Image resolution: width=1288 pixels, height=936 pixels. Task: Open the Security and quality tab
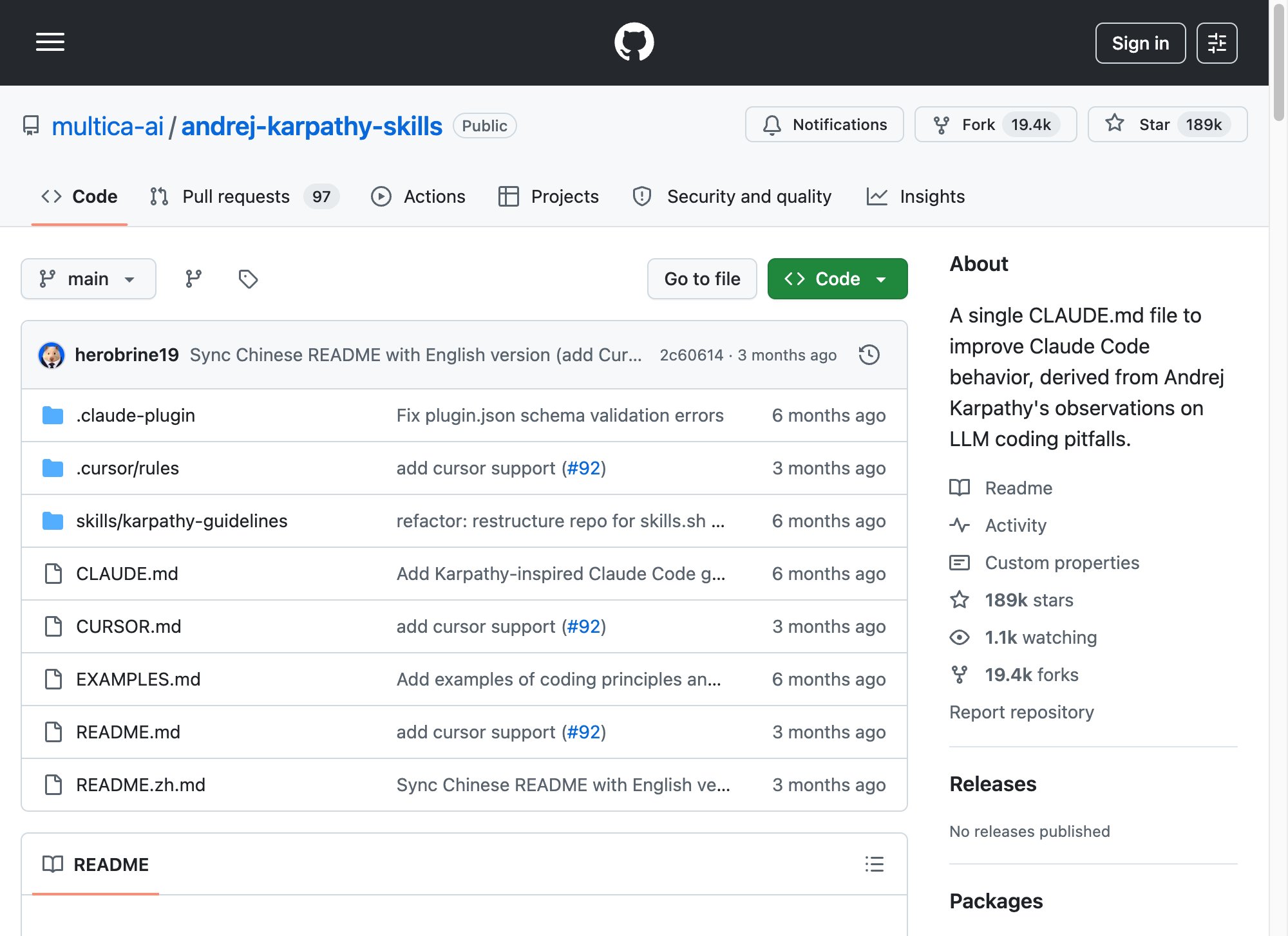732,196
